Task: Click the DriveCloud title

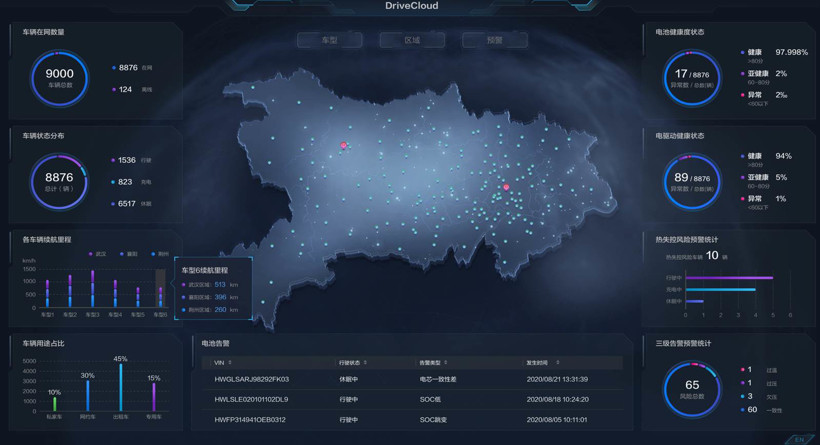Action: click(412, 6)
